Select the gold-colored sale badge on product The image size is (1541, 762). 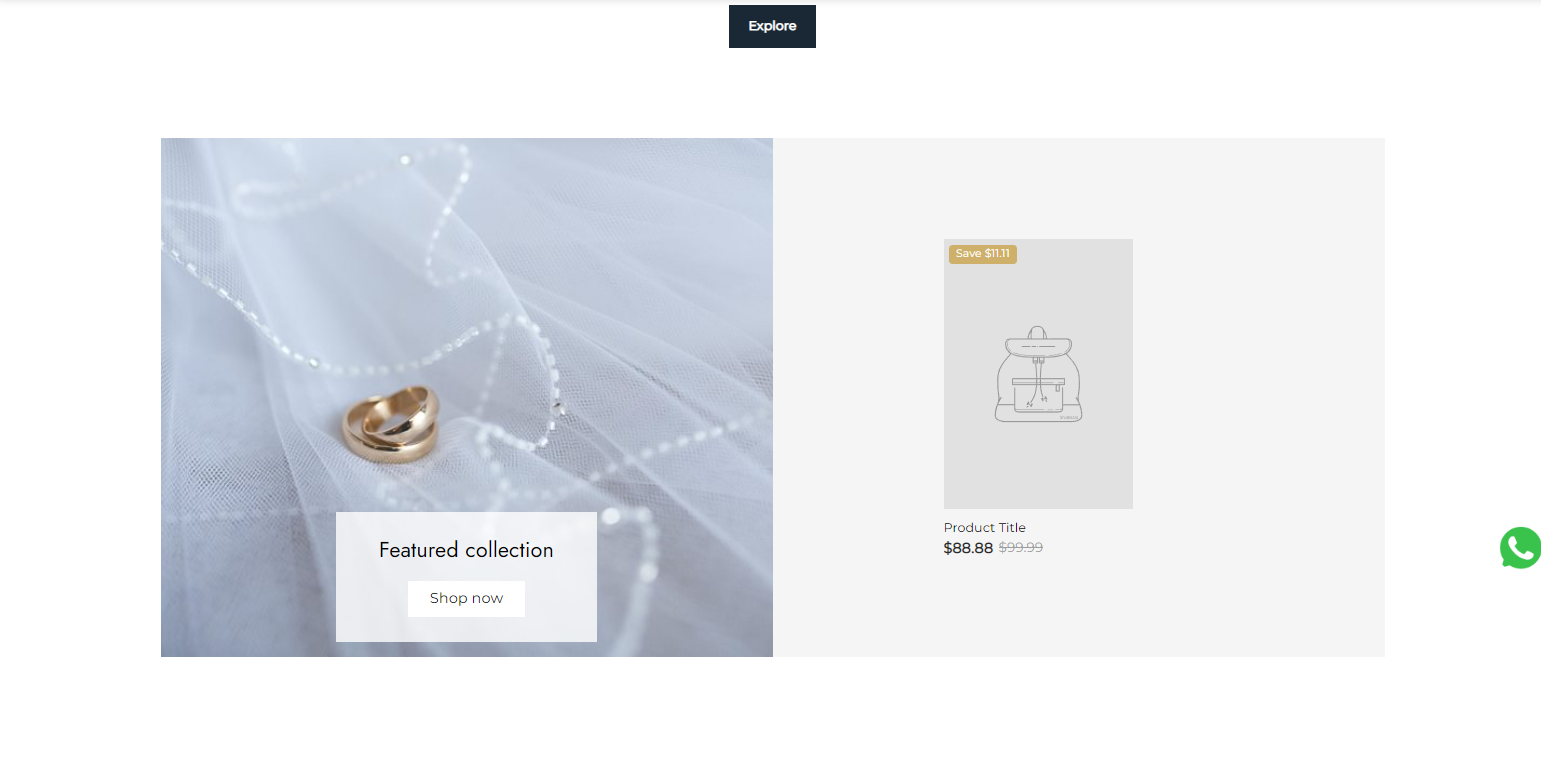point(982,254)
